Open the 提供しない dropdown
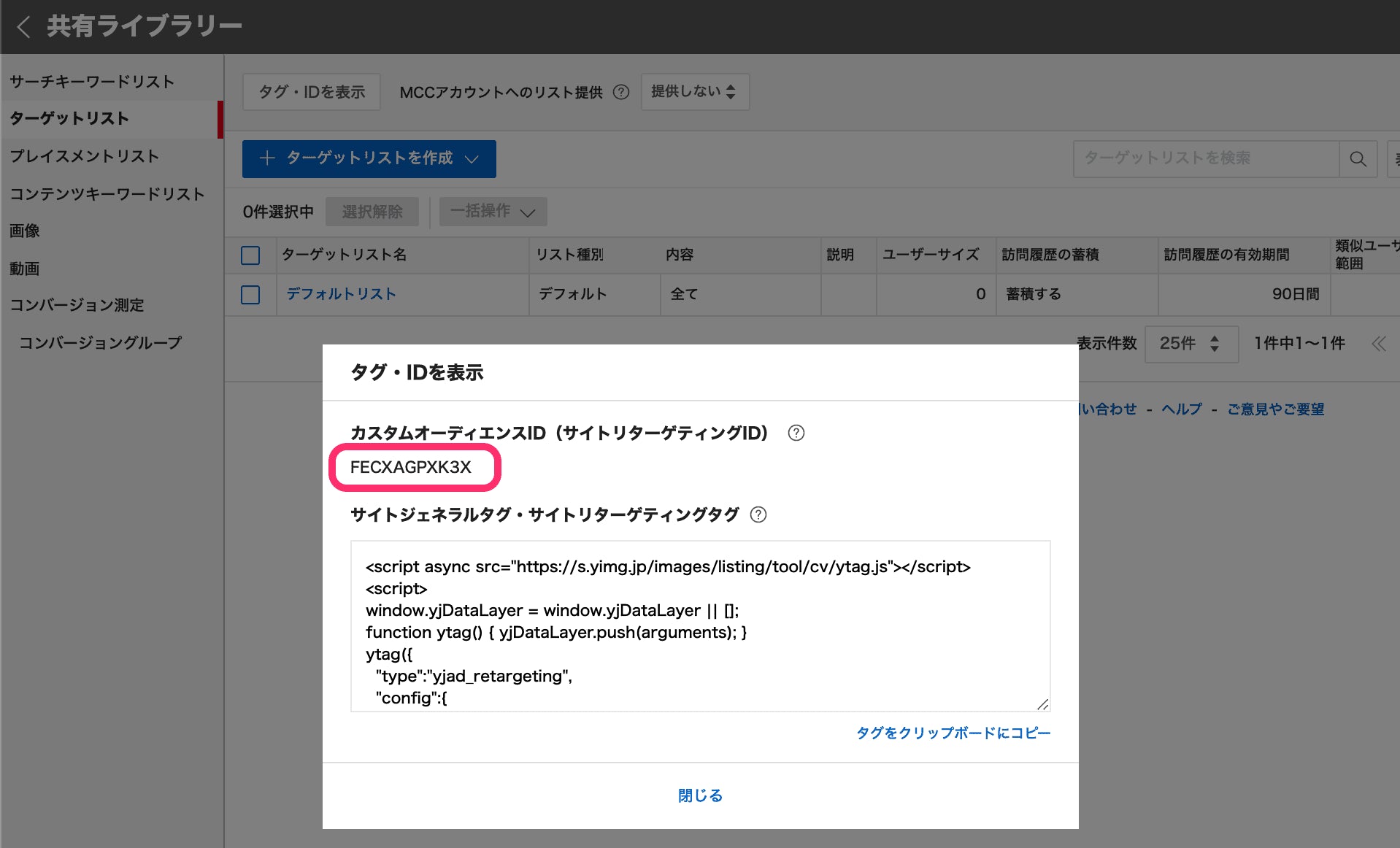Image resolution: width=1400 pixels, height=848 pixels. [x=695, y=92]
